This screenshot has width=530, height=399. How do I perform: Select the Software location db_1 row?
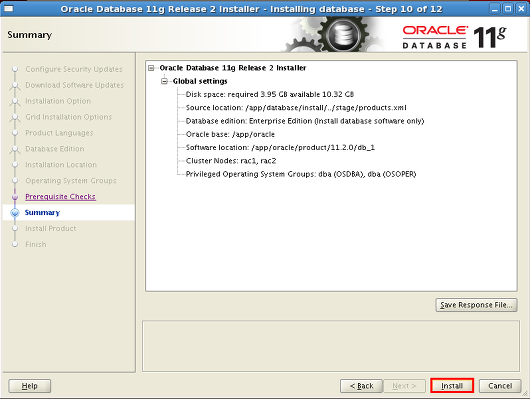point(280,147)
